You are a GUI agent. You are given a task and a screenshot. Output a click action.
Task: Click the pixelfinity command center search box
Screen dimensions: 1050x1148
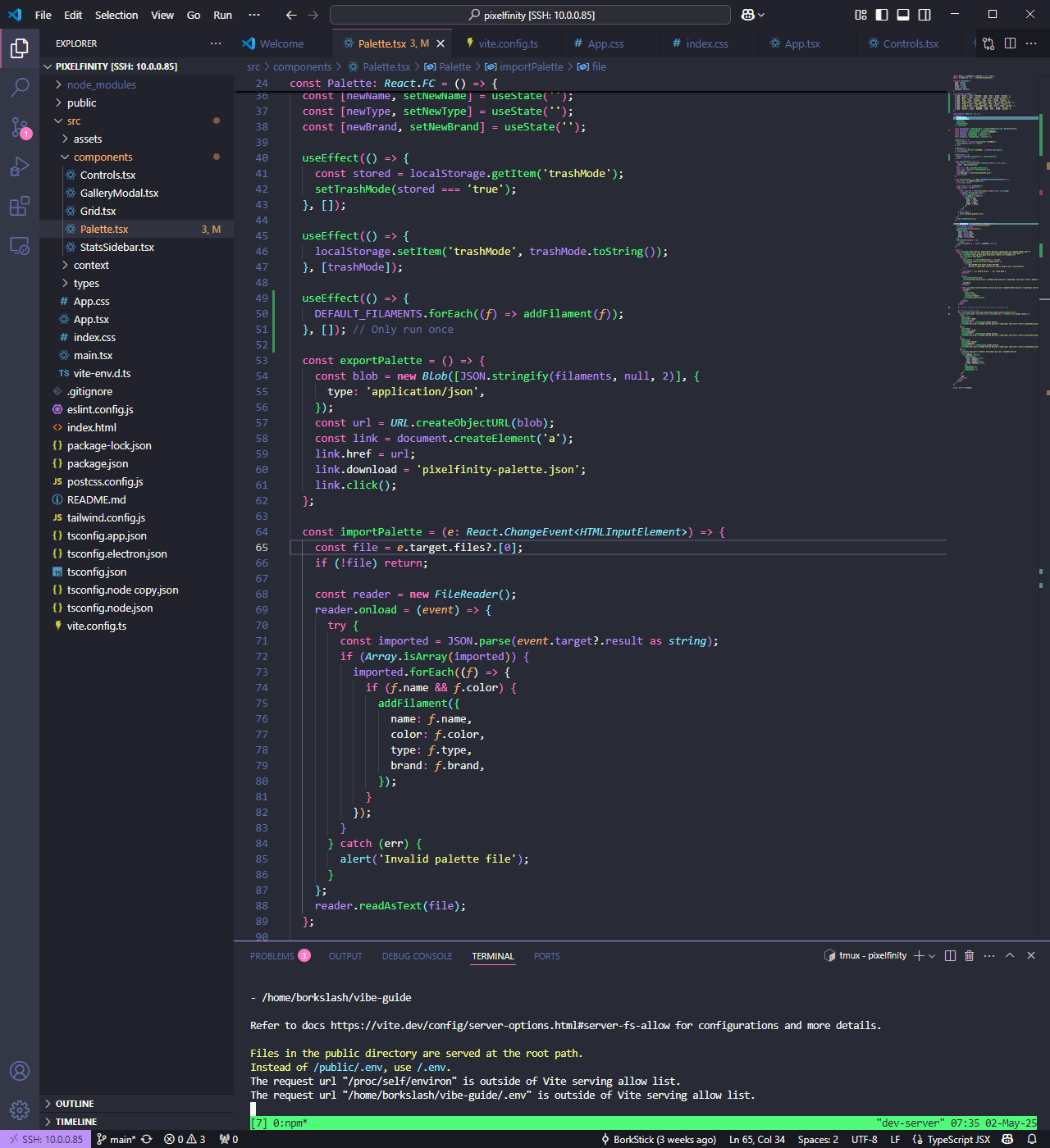(530, 15)
